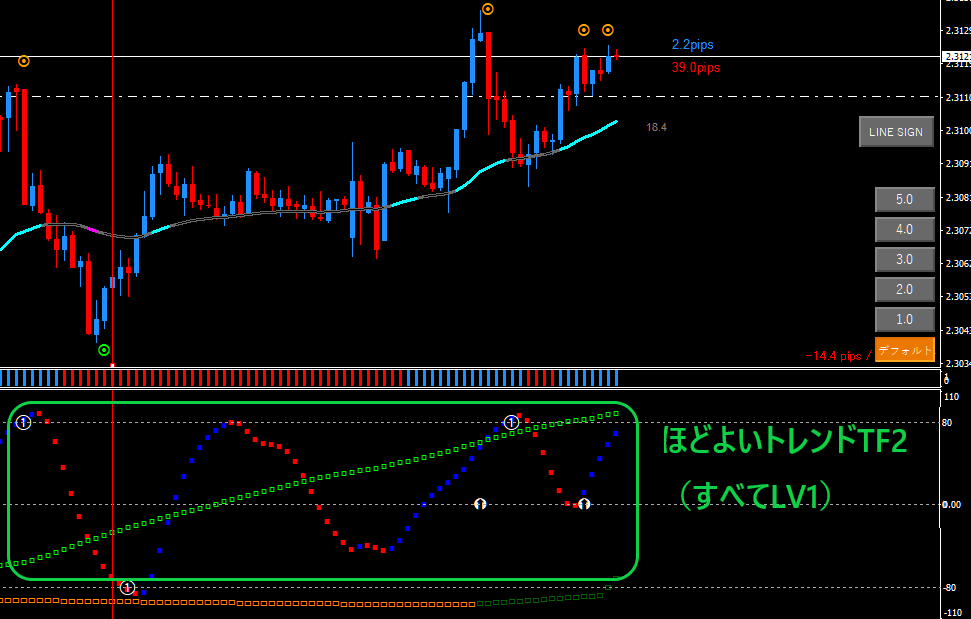Click the orange signal circle at far left
Viewport: 971px width, 619px height.
pyautogui.click(x=24, y=61)
